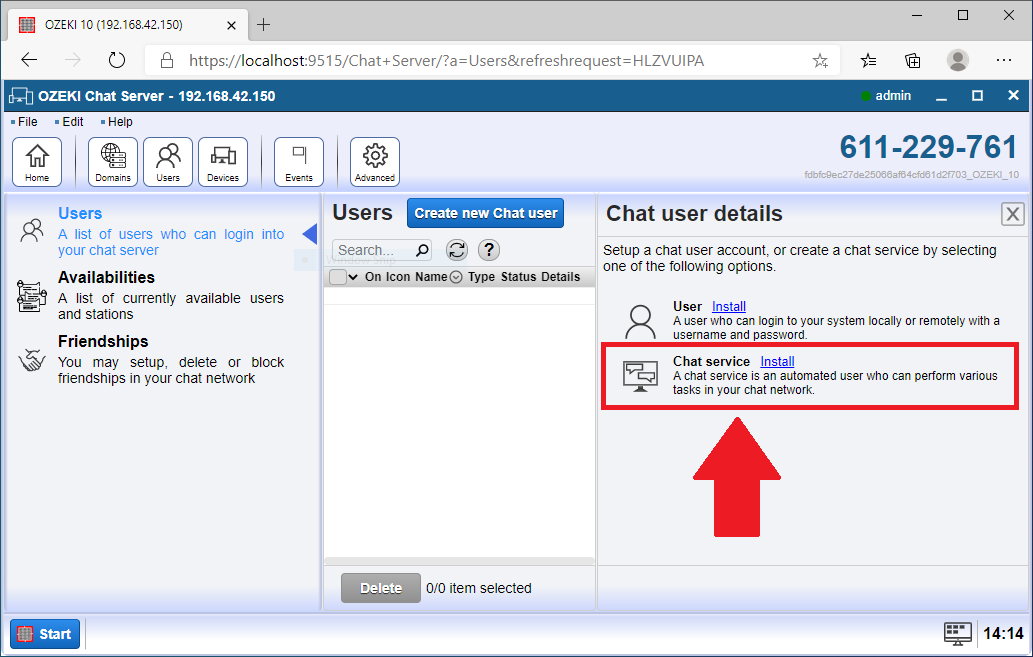The width and height of the screenshot is (1033, 657).
Task: Open the Name column sort dropdown
Action: [x=456, y=276]
